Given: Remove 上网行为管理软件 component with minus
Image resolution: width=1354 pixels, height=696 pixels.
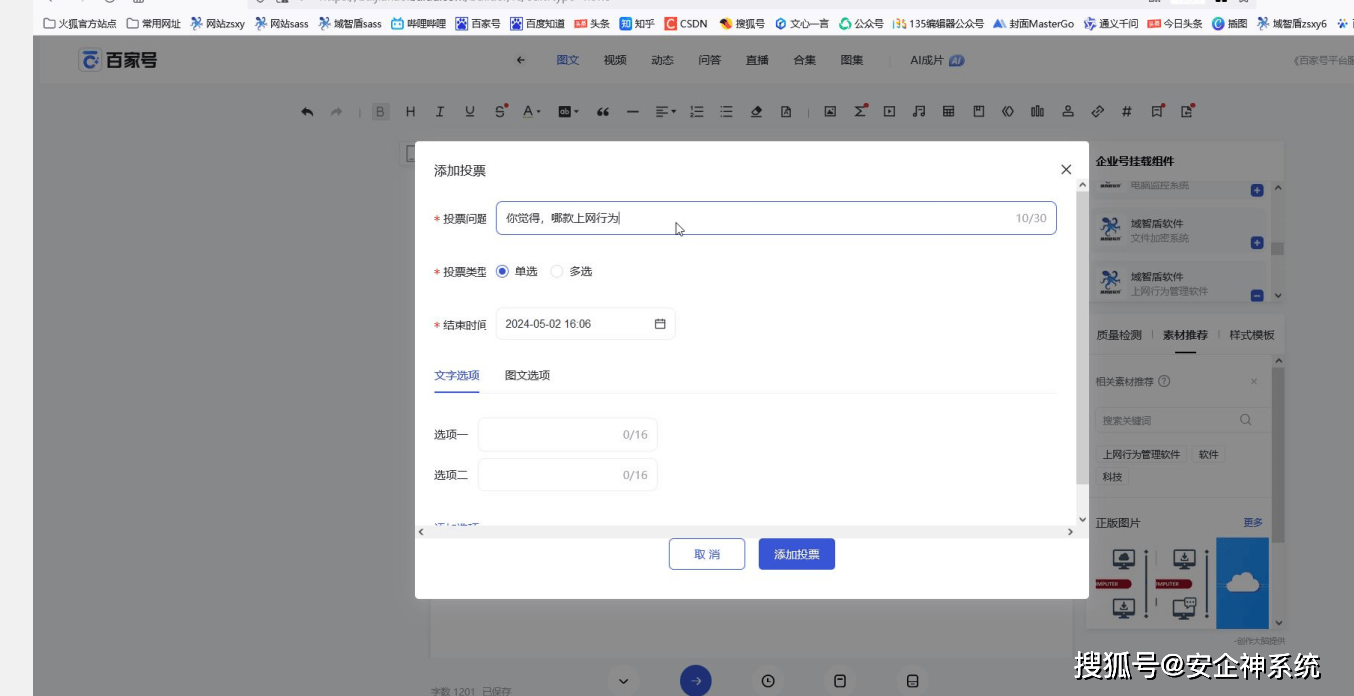Looking at the screenshot, I should point(1257,295).
